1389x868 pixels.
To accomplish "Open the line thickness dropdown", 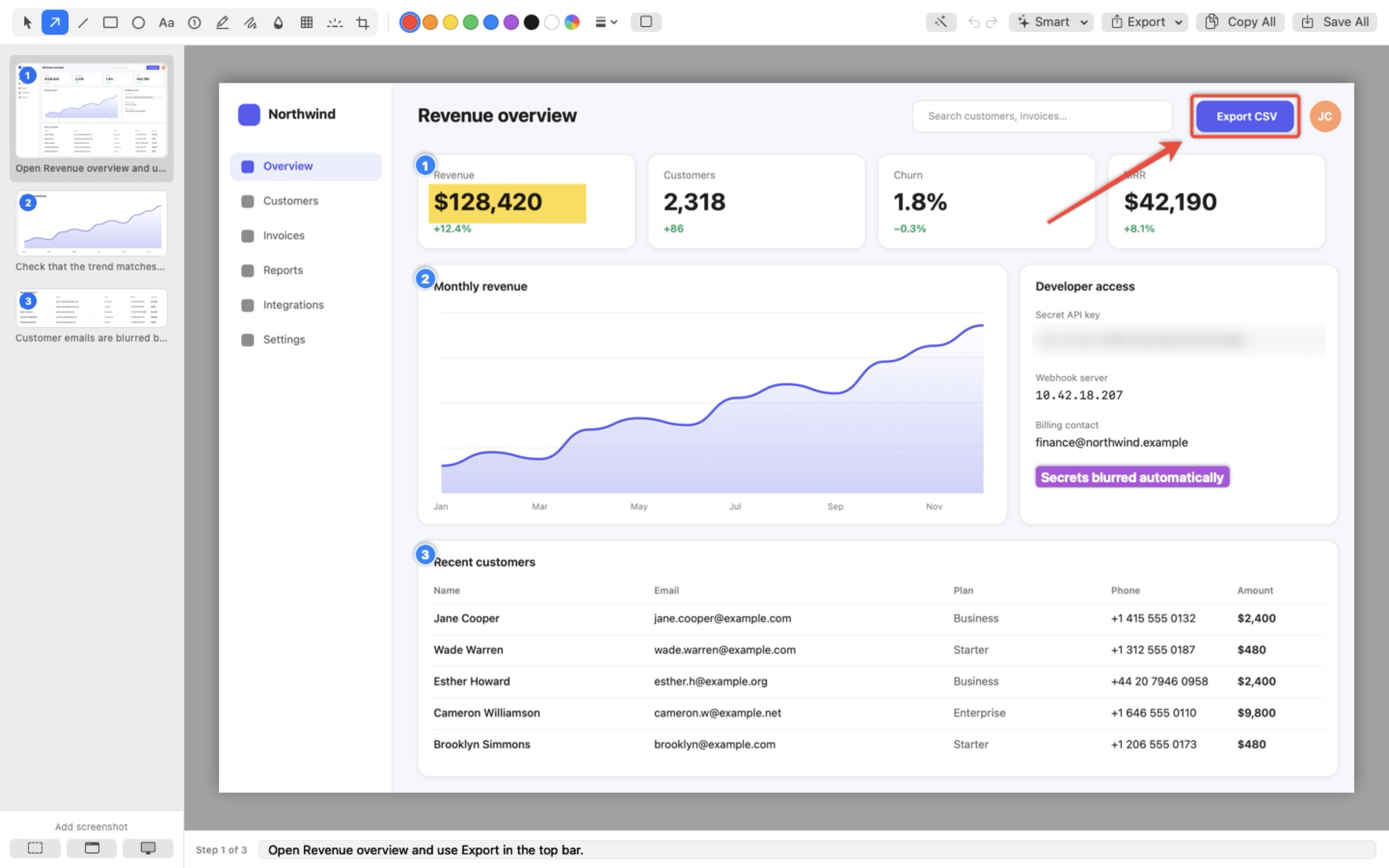I will 606,22.
